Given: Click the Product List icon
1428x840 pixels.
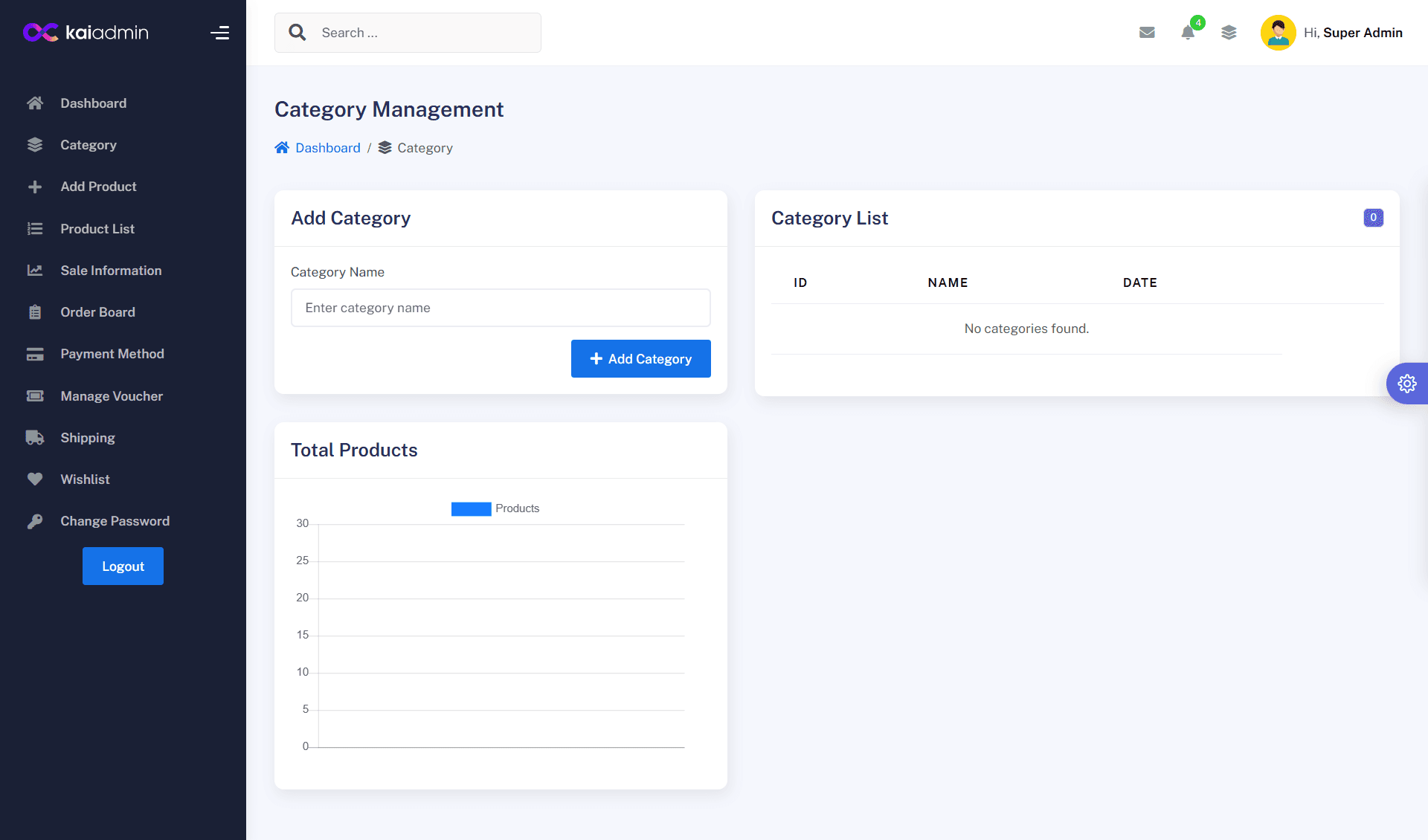Looking at the screenshot, I should click(35, 229).
